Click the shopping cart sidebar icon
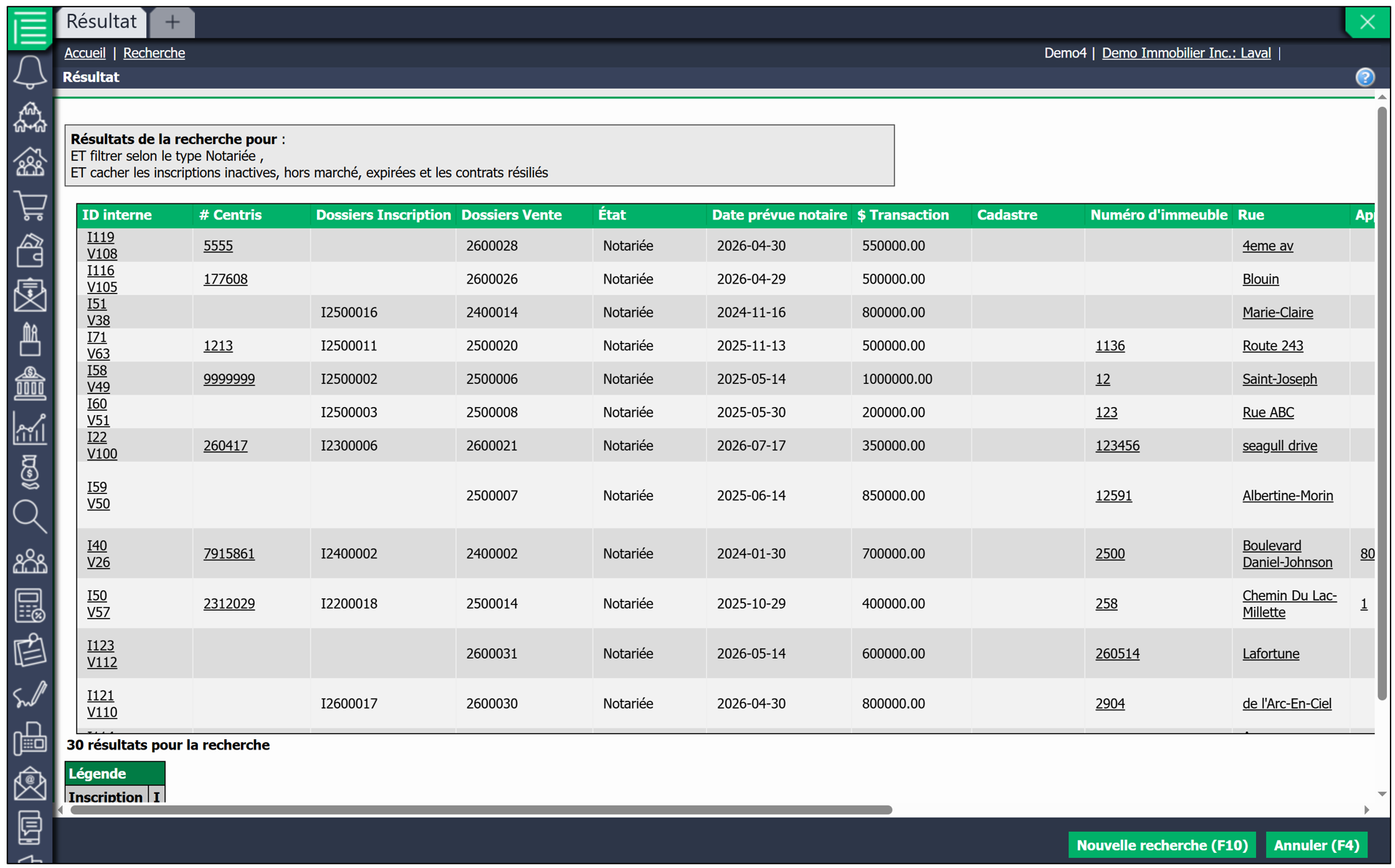 click(30, 206)
